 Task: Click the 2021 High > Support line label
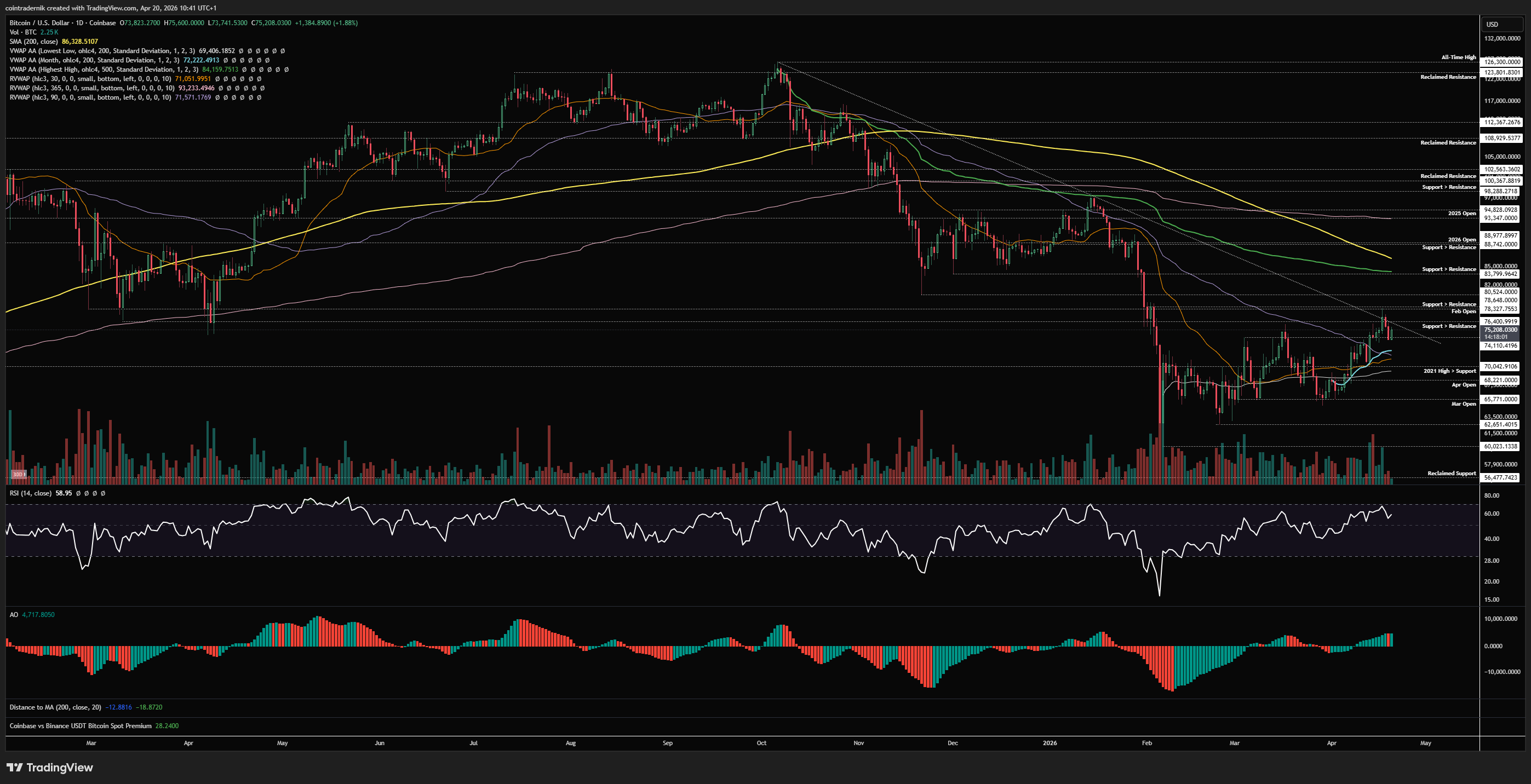point(1449,371)
